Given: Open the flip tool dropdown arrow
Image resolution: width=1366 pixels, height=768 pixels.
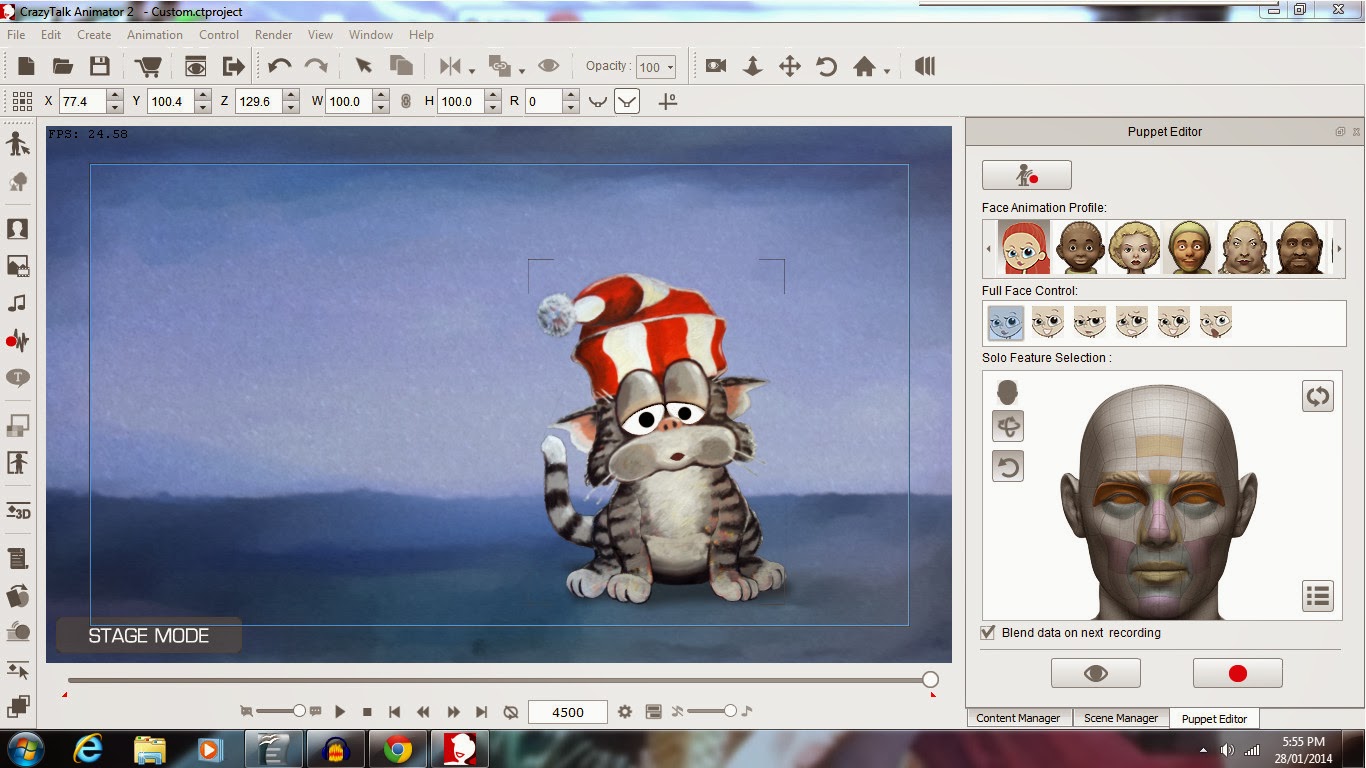Looking at the screenshot, I should [x=470, y=70].
